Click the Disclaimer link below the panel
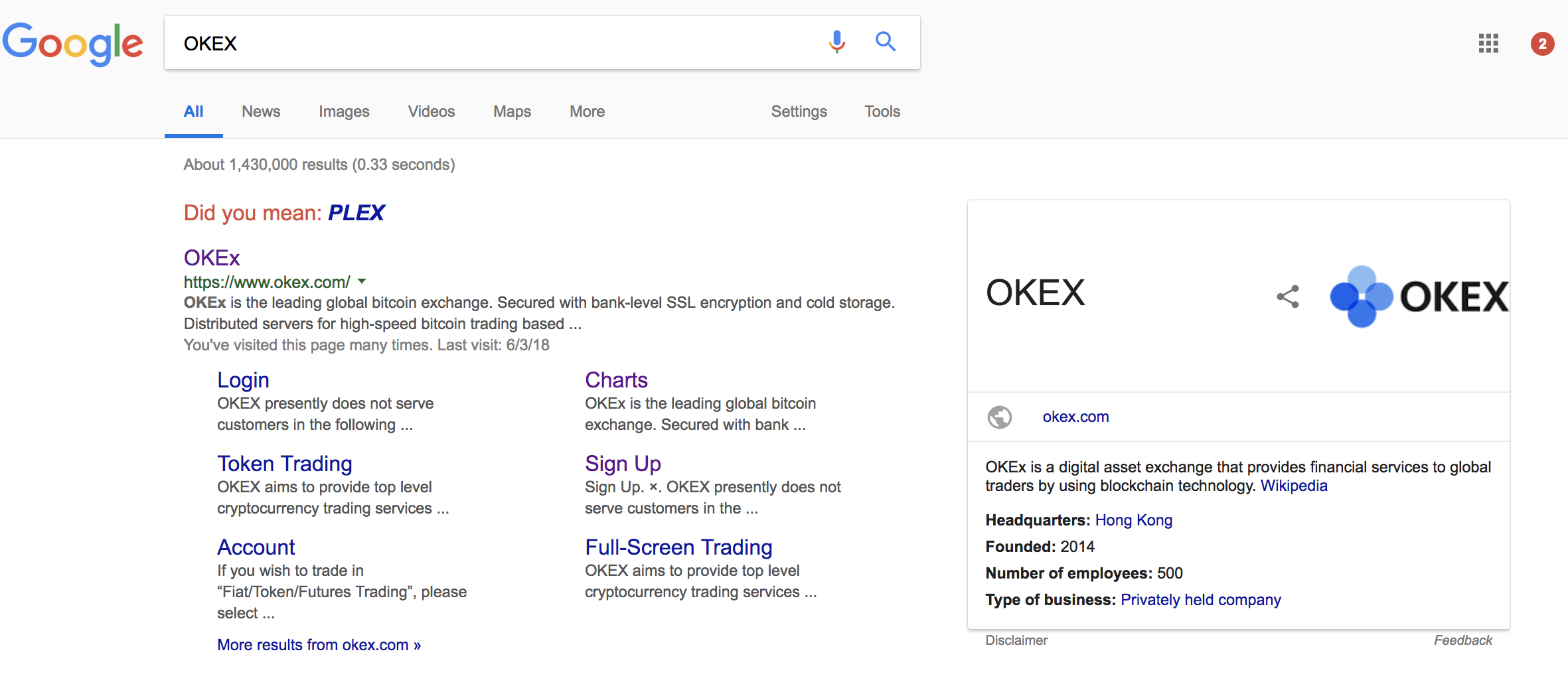Viewport: 1568px width, 694px height. (1016, 640)
